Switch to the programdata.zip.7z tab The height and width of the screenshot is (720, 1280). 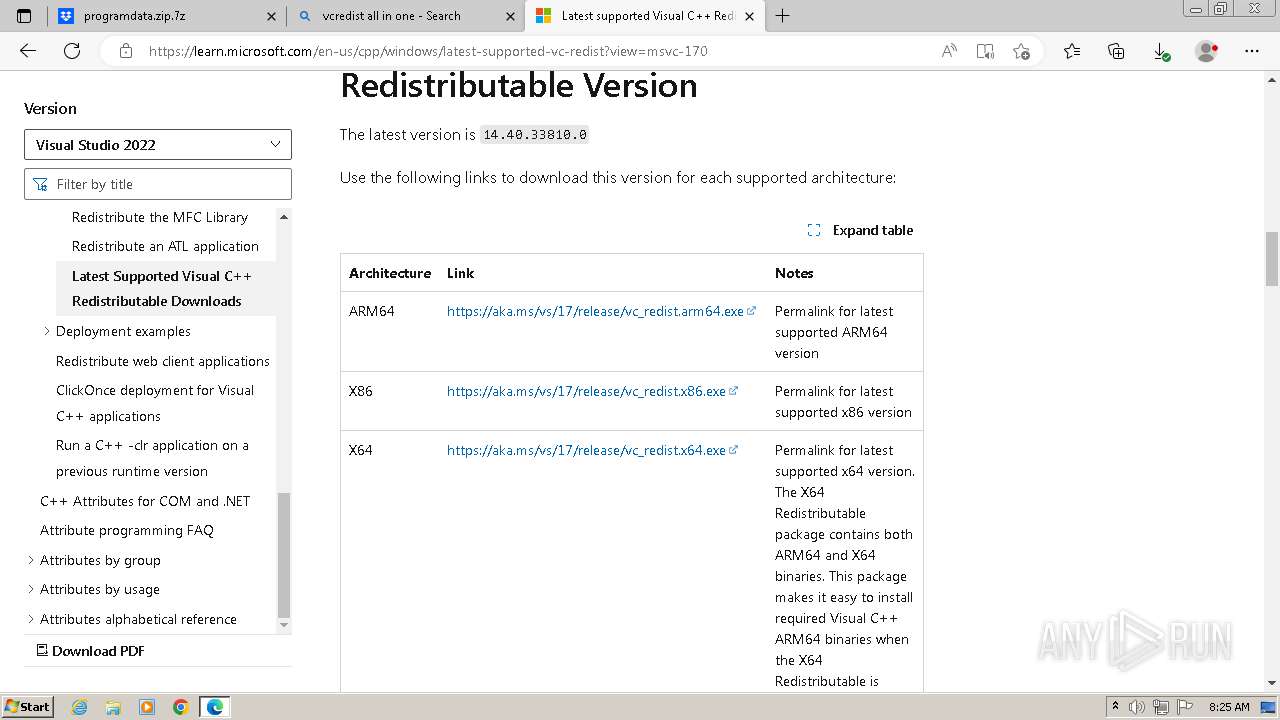166,16
